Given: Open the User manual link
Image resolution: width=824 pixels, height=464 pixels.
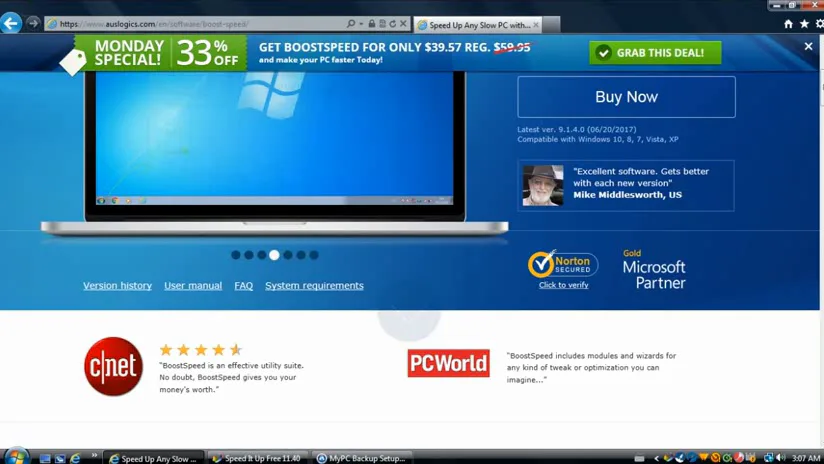Looking at the screenshot, I should (193, 285).
